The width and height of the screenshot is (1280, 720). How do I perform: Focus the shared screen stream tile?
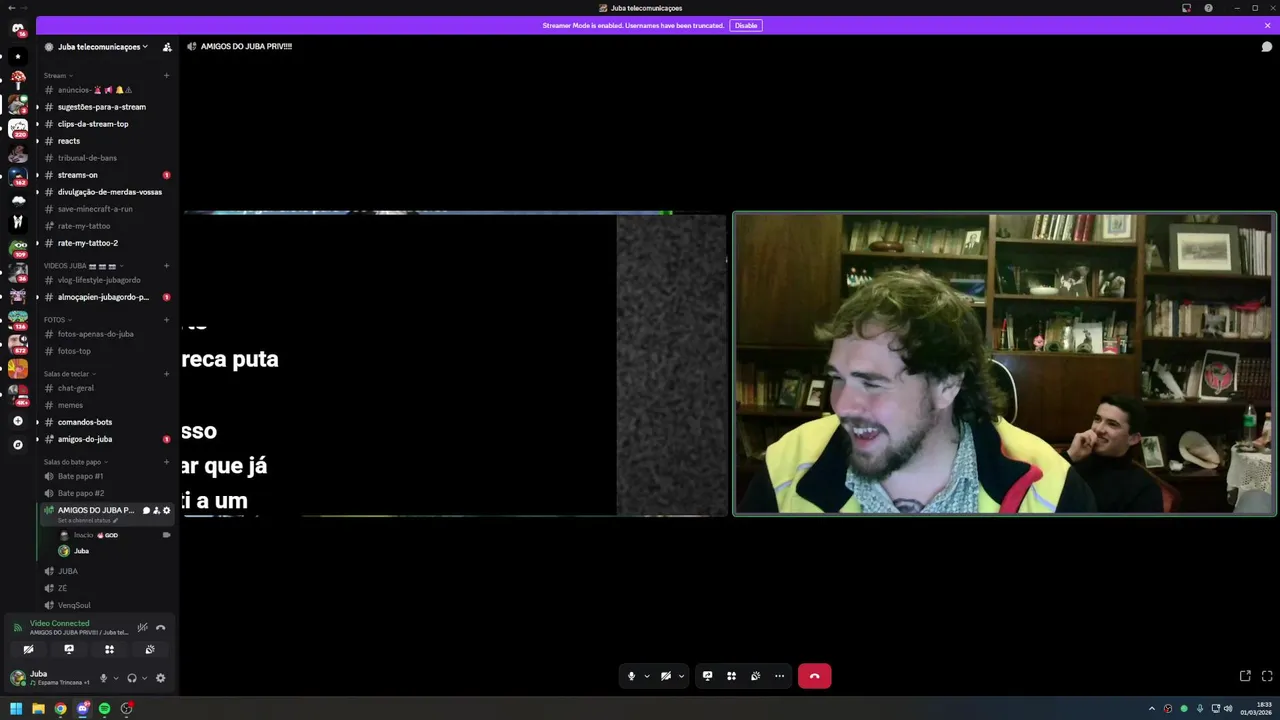455,364
